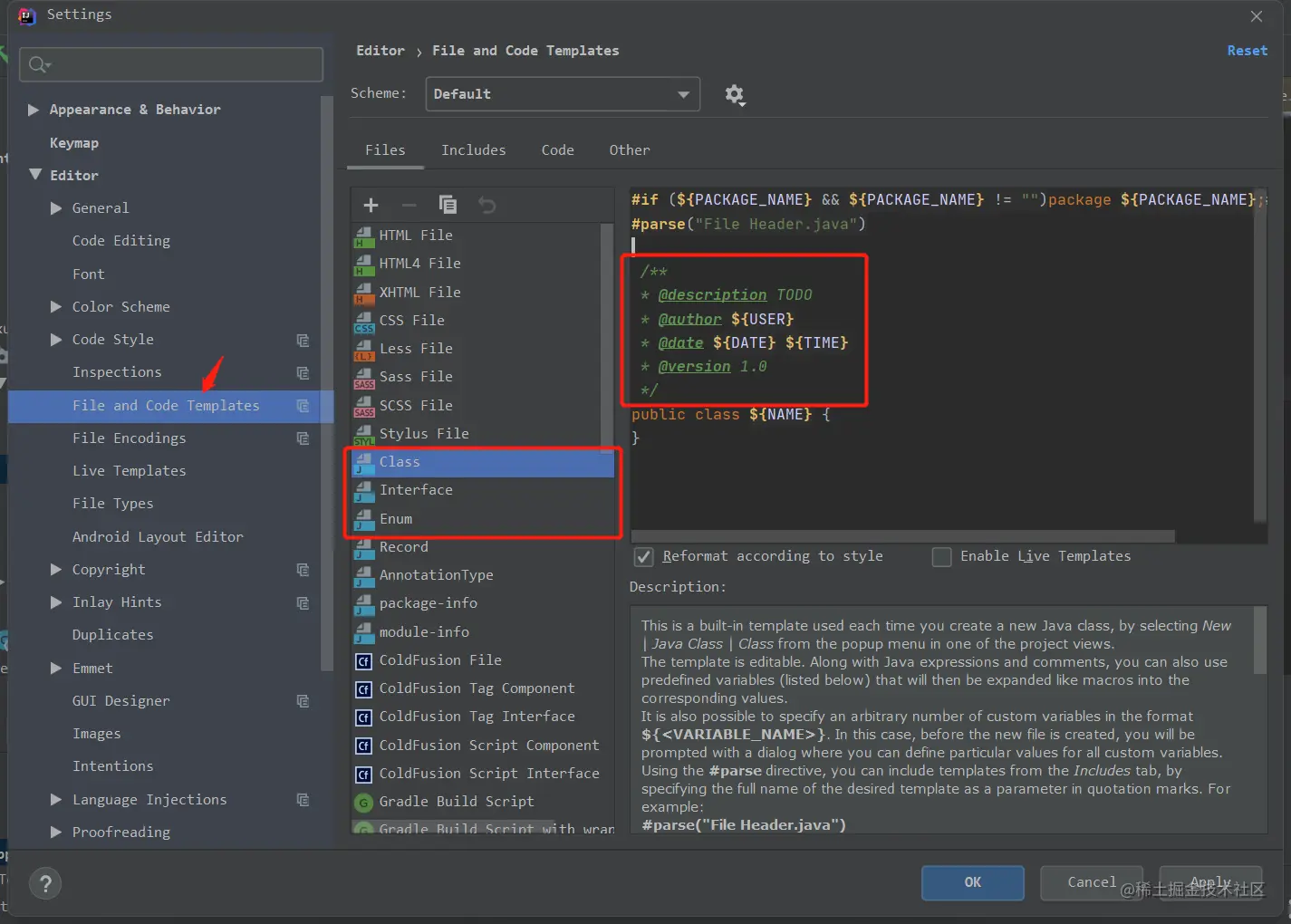Enable Live Templates checkbox
This screenshot has height=924, width=1291.
point(942,557)
